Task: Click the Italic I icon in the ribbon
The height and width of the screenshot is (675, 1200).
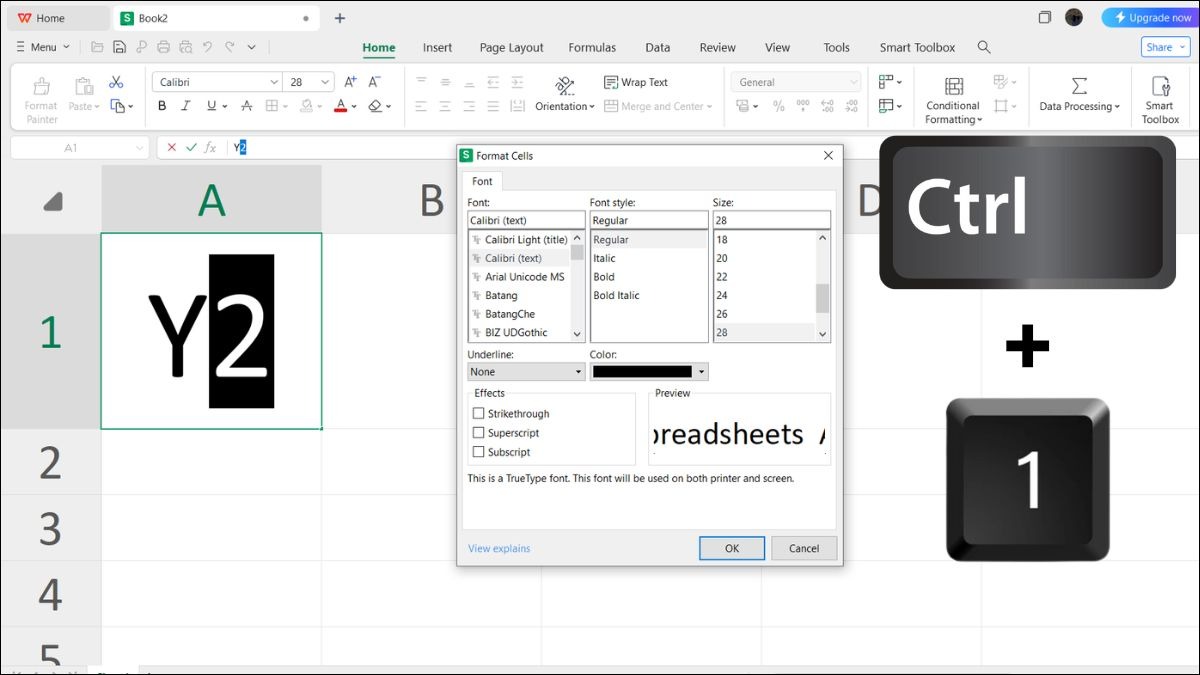Action: pos(186,106)
